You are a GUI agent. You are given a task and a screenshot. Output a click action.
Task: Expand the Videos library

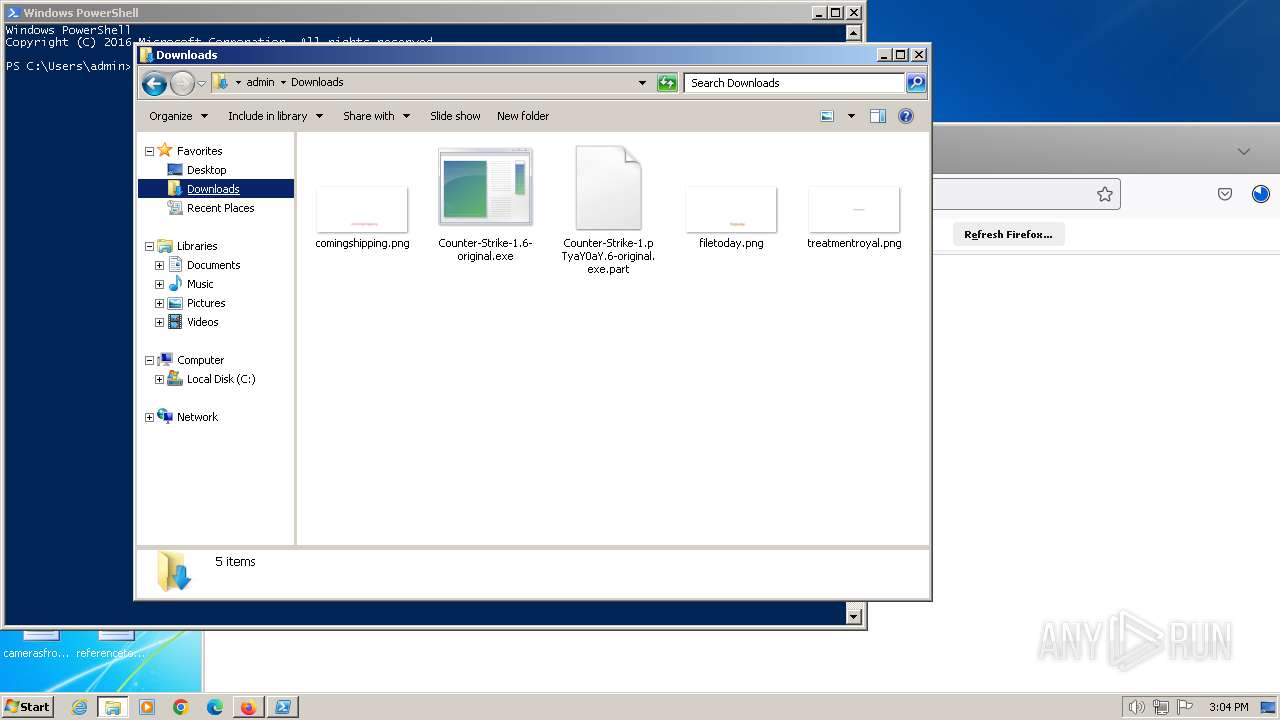[159, 322]
